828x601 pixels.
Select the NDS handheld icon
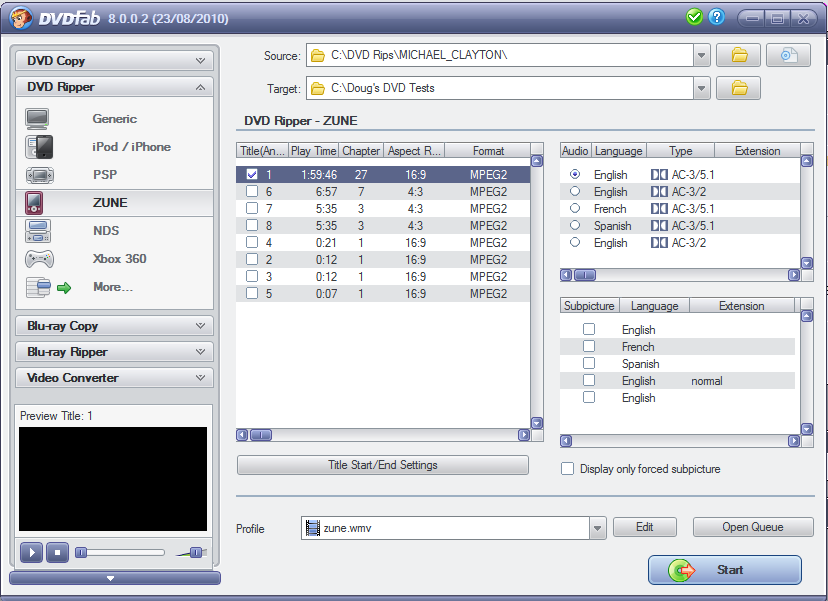(x=38, y=231)
